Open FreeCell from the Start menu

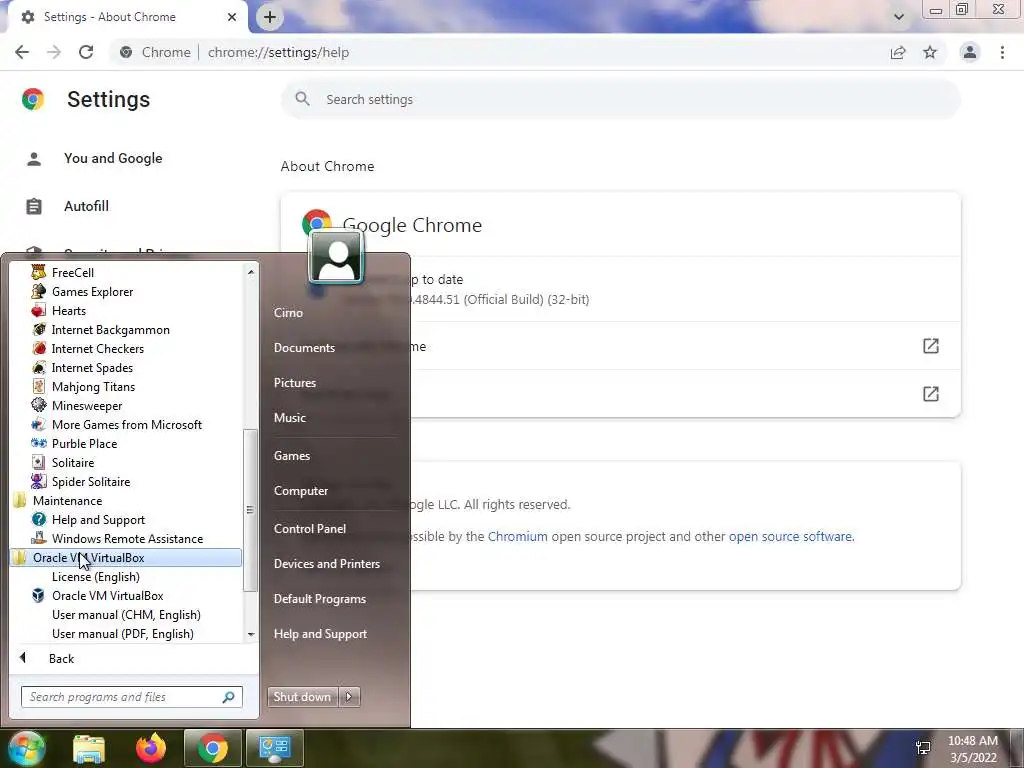[x=72, y=272]
